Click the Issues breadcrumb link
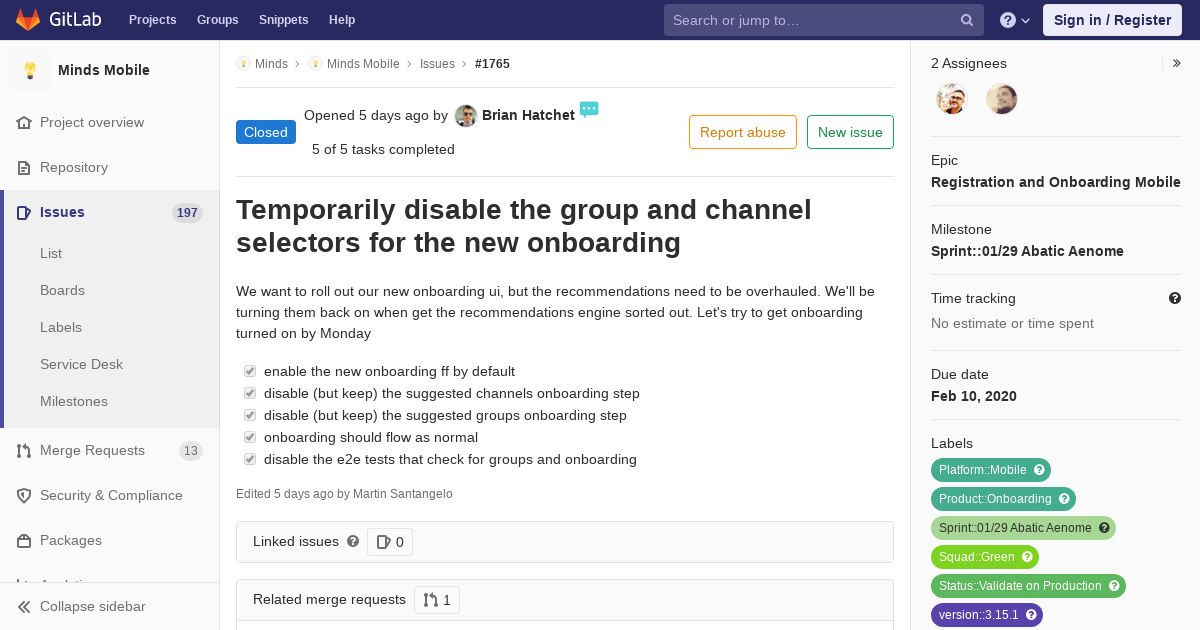 pyautogui.click(x=437, y=63)
